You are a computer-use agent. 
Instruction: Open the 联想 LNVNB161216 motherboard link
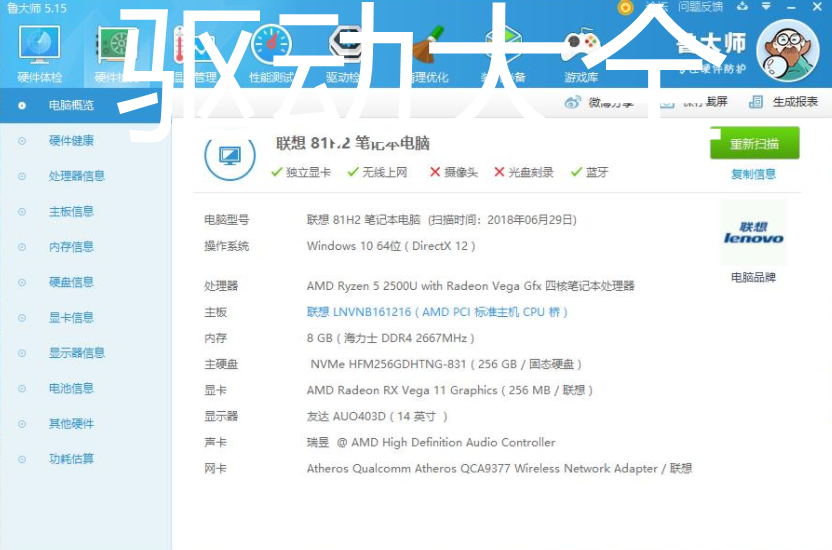click(437, 312)
